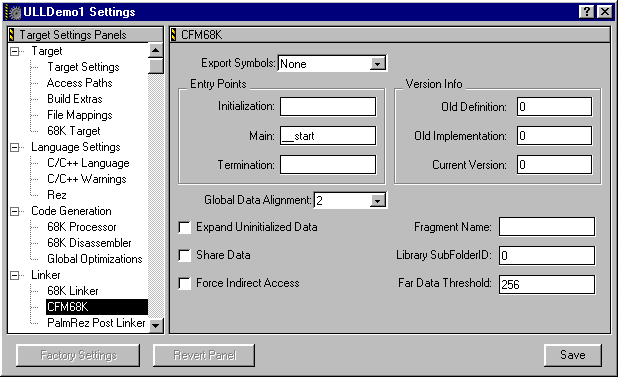618x377 pixels.
Task: Select 68K Disassembler panel
Action: [89, 243]
